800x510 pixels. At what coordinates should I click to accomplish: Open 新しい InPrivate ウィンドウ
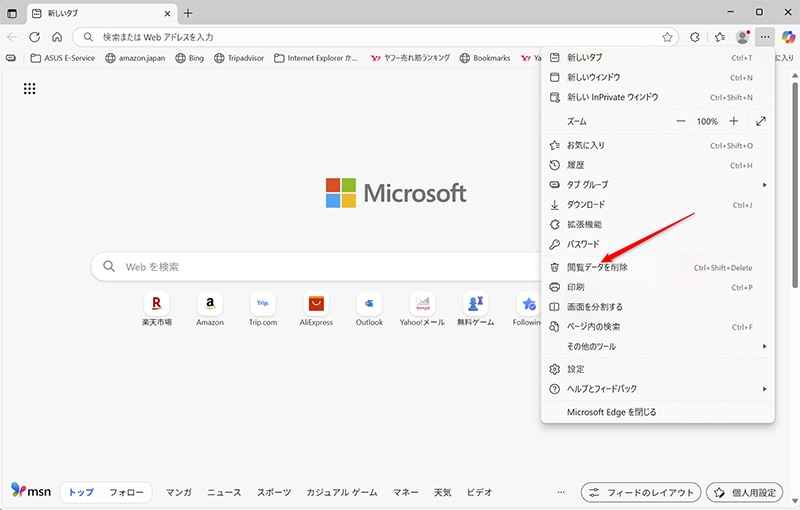pos(657,97)
